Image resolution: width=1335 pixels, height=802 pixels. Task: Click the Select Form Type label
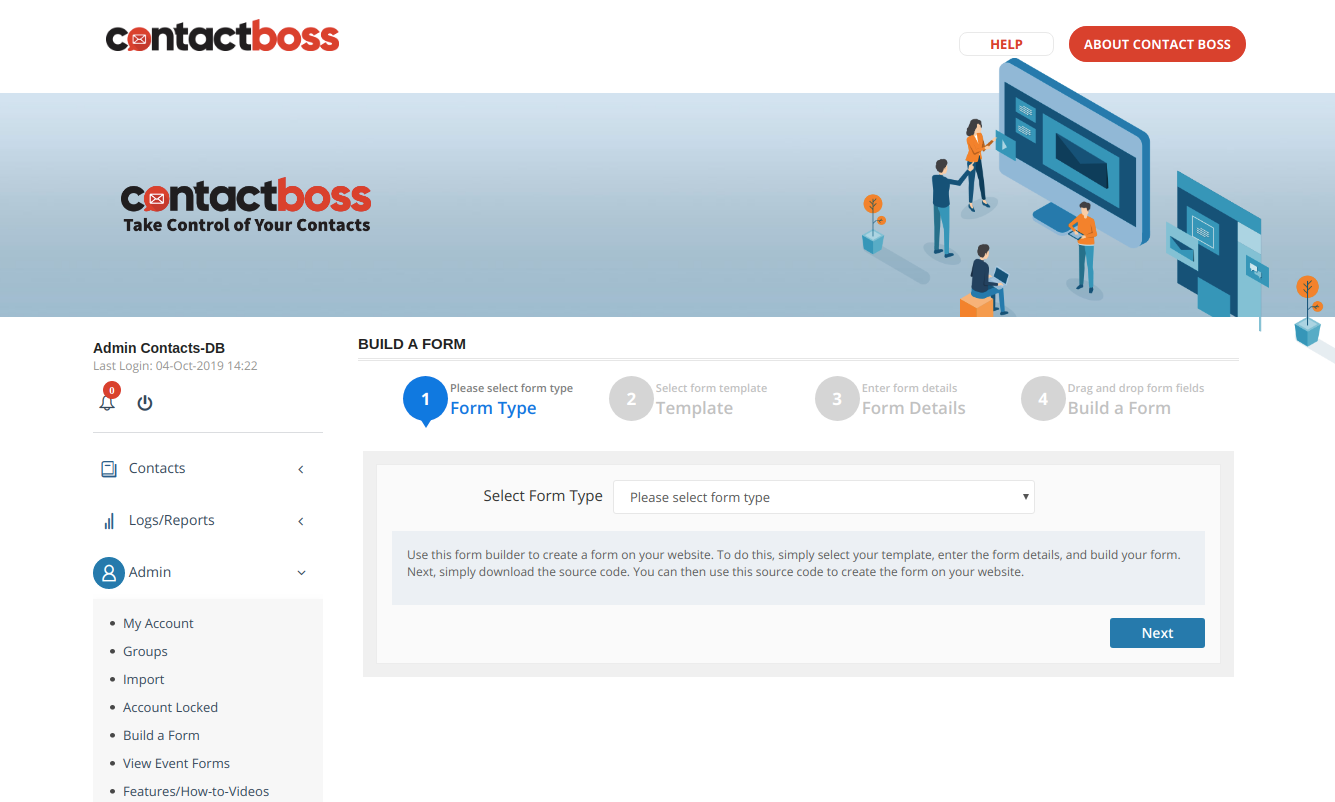click(543, 496)
